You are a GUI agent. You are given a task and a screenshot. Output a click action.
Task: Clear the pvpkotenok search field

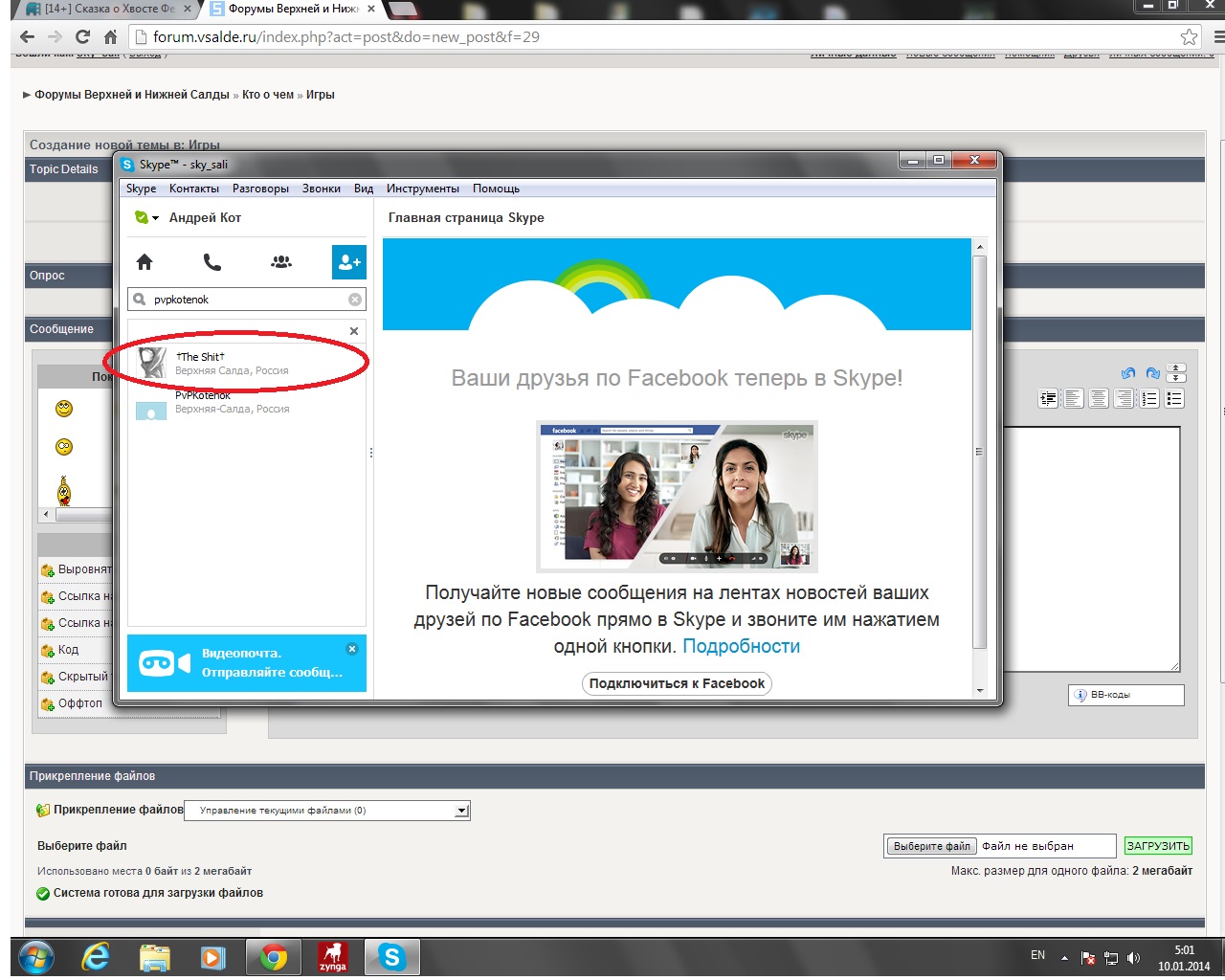(x=355, y=300)
